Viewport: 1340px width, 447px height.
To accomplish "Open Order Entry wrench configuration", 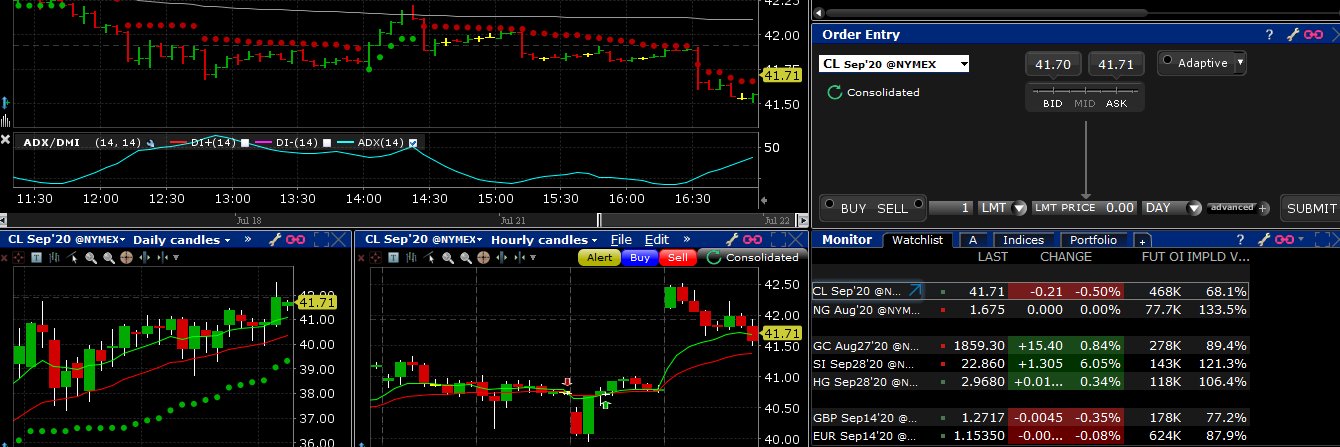I will coord(1294,35).
